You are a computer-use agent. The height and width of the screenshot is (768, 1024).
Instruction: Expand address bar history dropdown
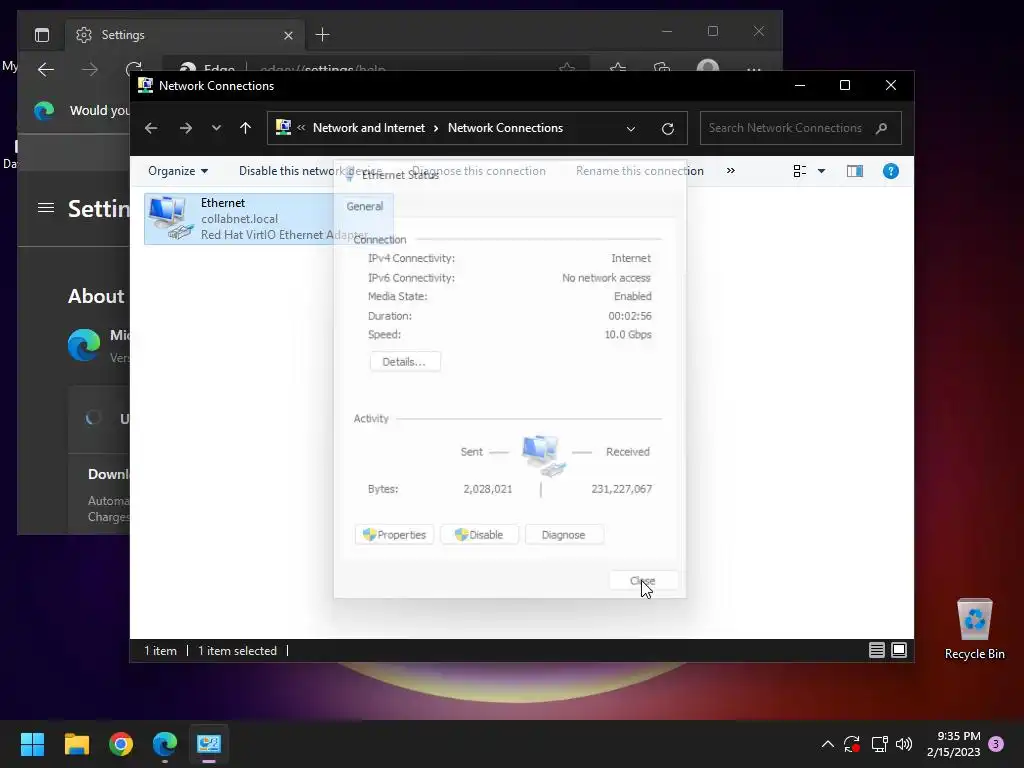coord(631,129)
